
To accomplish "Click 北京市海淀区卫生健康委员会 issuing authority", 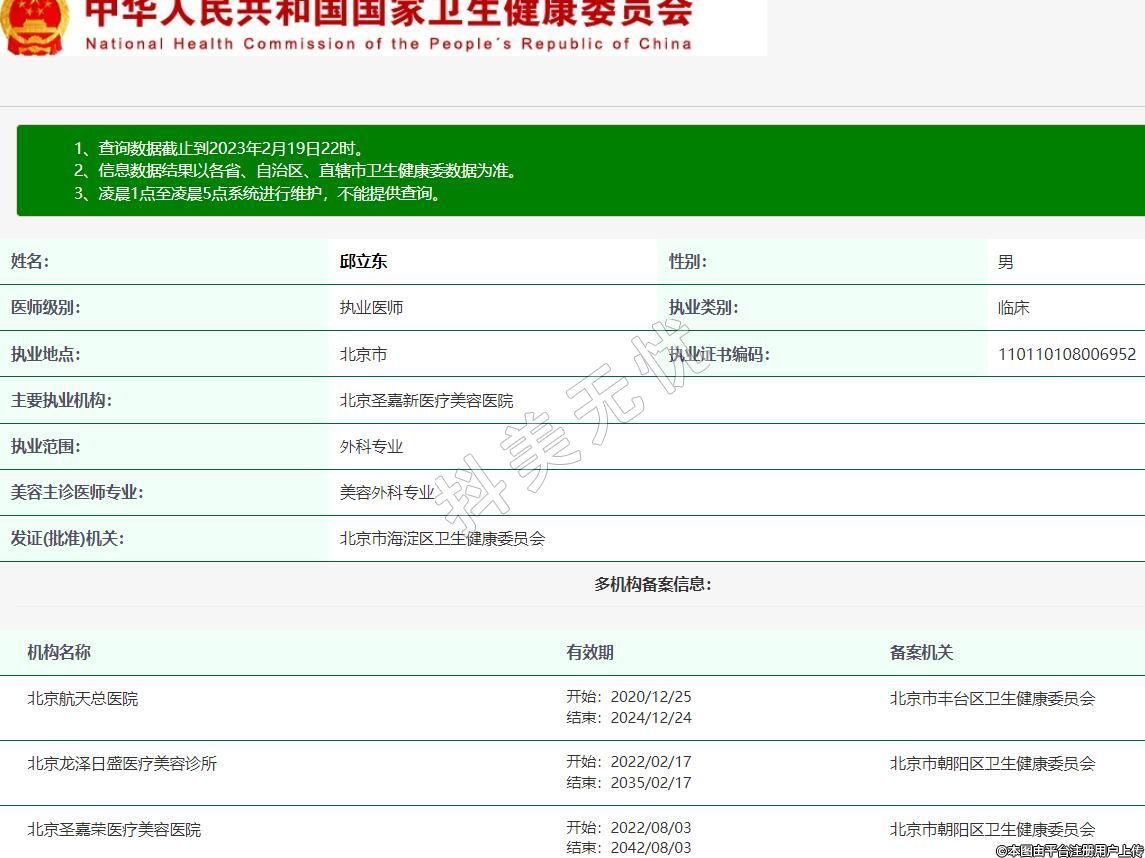I will click(x=442, y=538).
